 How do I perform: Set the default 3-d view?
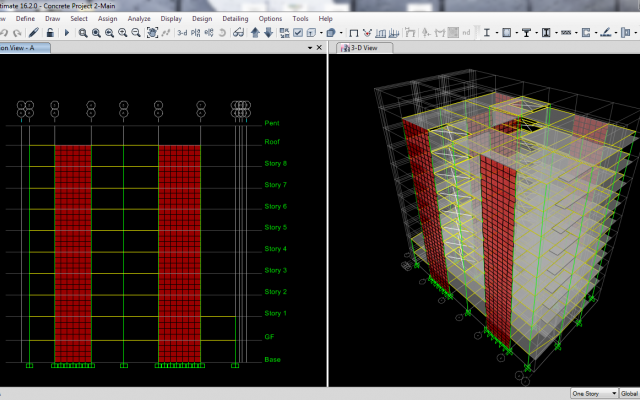coord(182,33)
